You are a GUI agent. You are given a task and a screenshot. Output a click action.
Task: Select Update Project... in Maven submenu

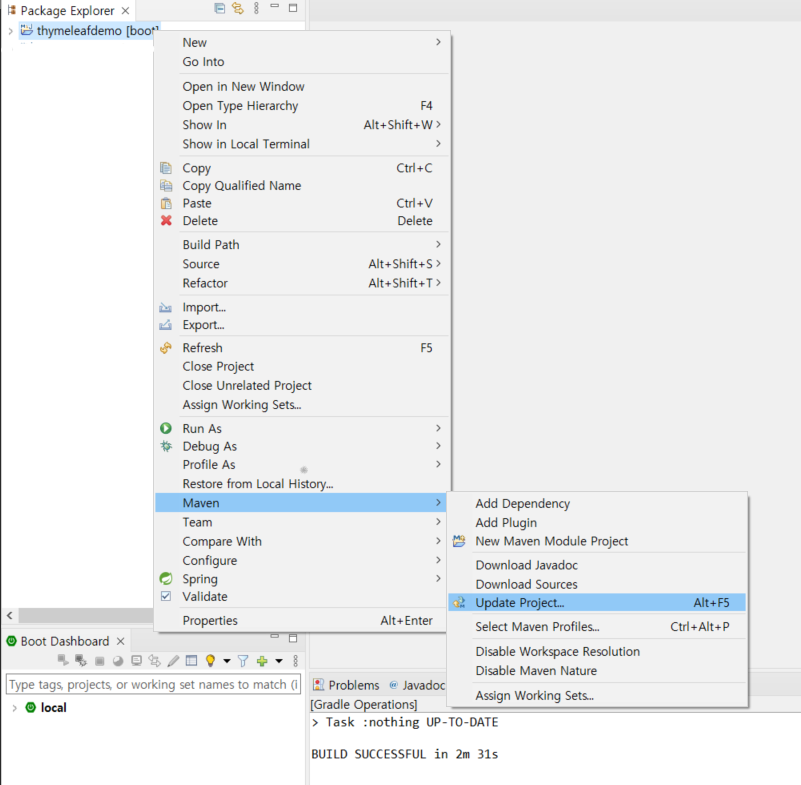pos(597,603)
